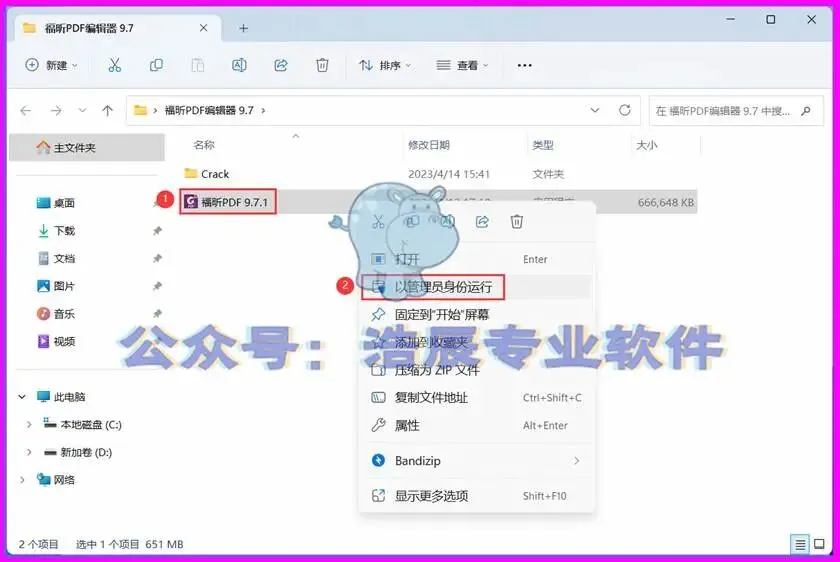Click the Rename icon in the toolbar
Image resolution: width=840 pixels, height=562 pixels.
[x=239, y=65]
